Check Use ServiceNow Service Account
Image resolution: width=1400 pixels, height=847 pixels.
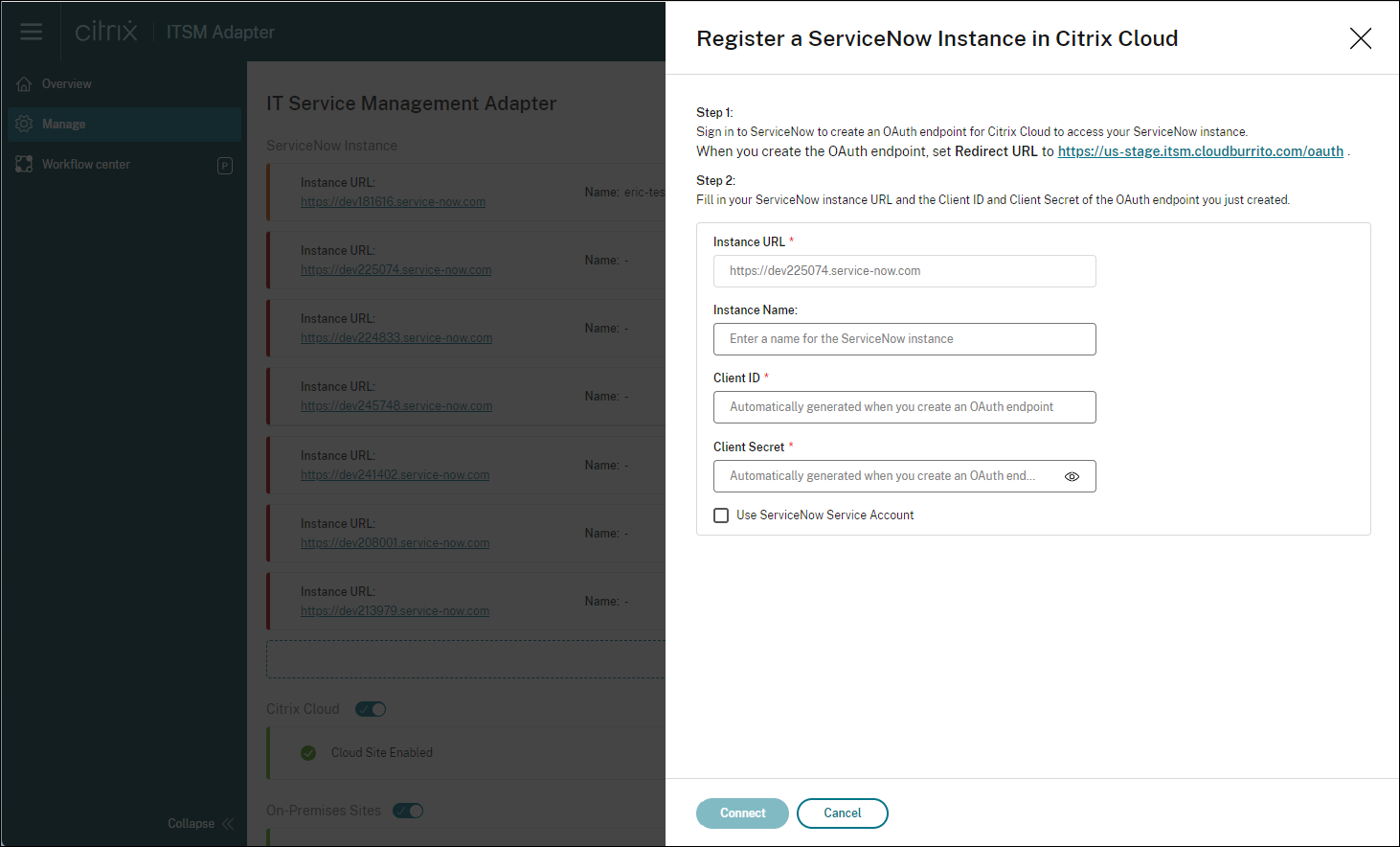click(x=721, y=515)
